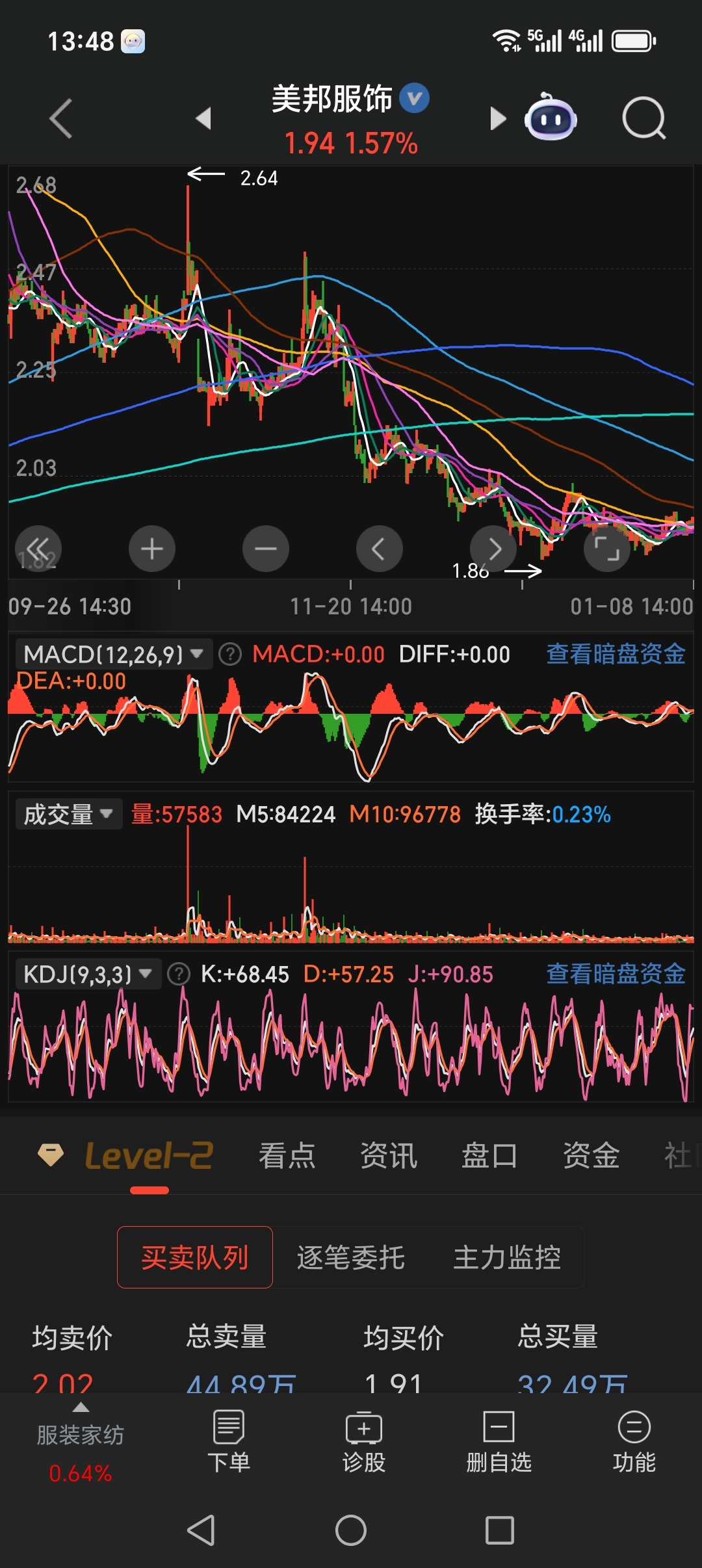Tap date label 11-20 14:00
The width and height of the screenshot is (702, 1568).
tap(351, 607)
